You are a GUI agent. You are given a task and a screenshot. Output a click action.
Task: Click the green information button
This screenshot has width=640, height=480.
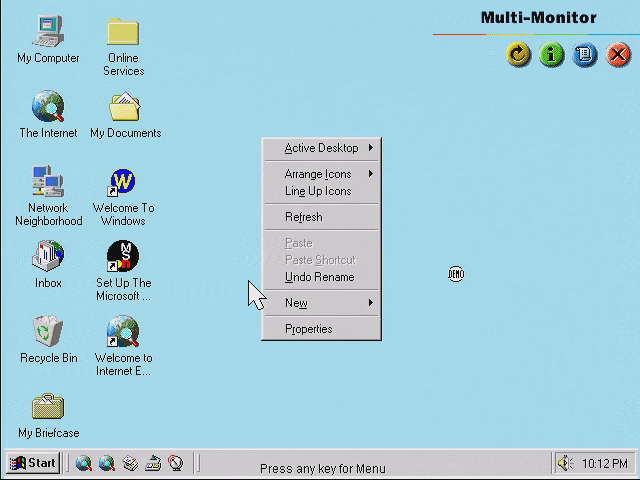pos(552,55)
